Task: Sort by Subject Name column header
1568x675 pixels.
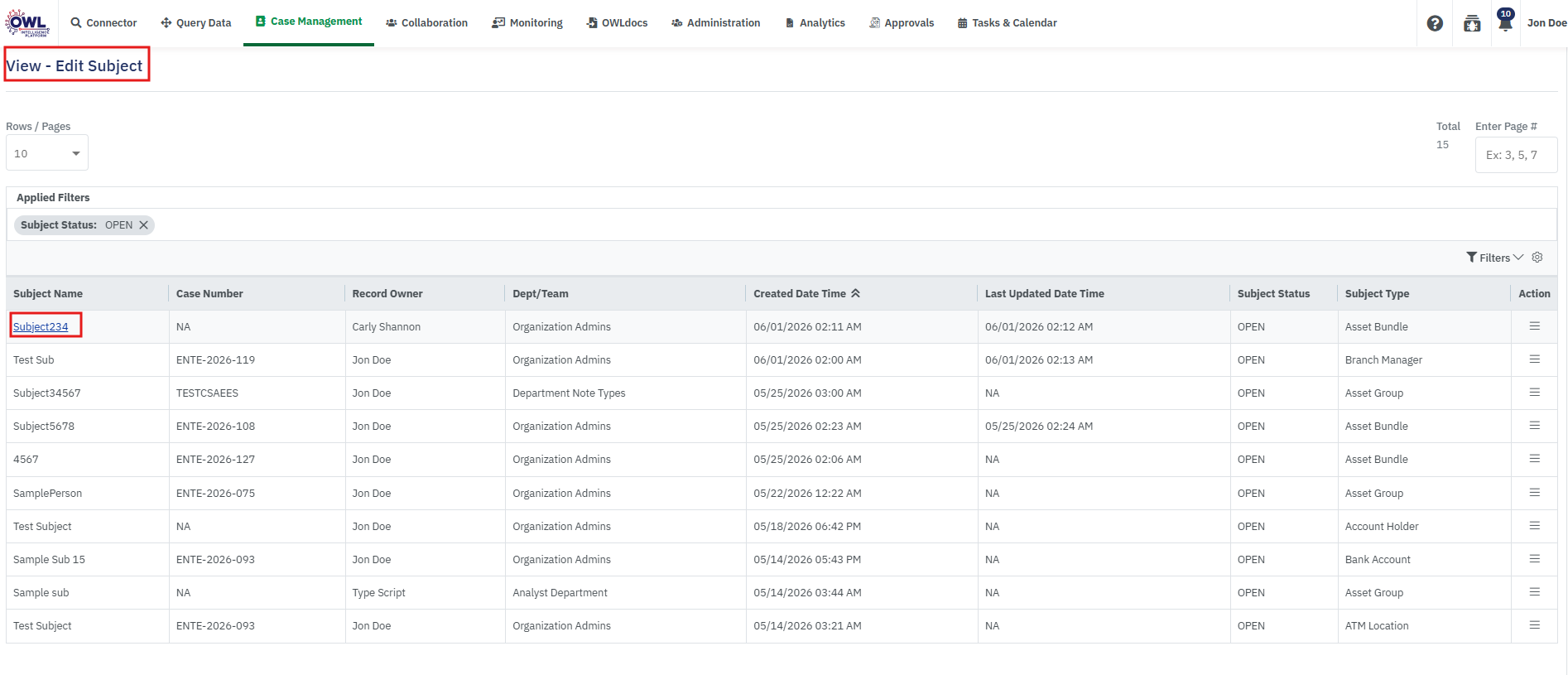Action: [48, 294]
